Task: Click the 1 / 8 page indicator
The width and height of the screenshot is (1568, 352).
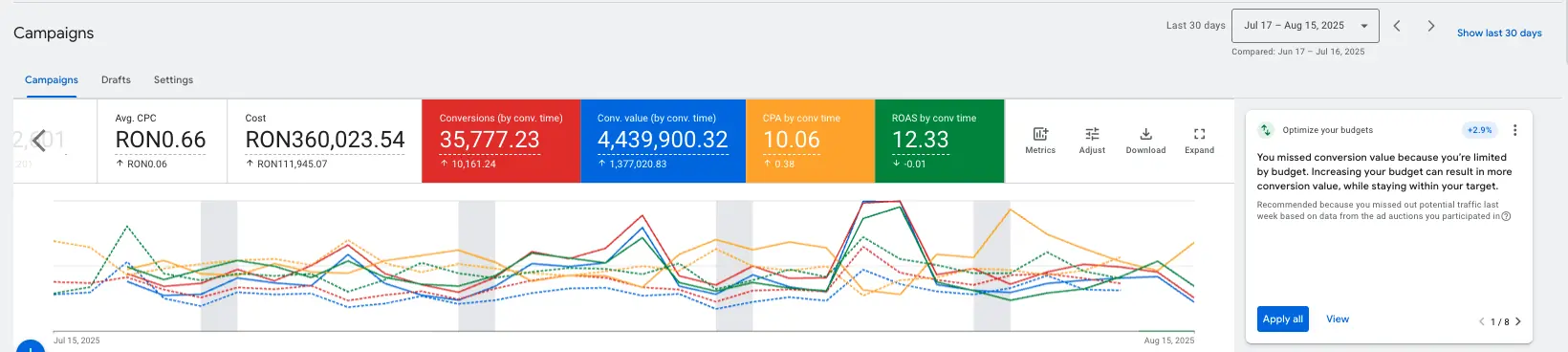Action: 1500,322
